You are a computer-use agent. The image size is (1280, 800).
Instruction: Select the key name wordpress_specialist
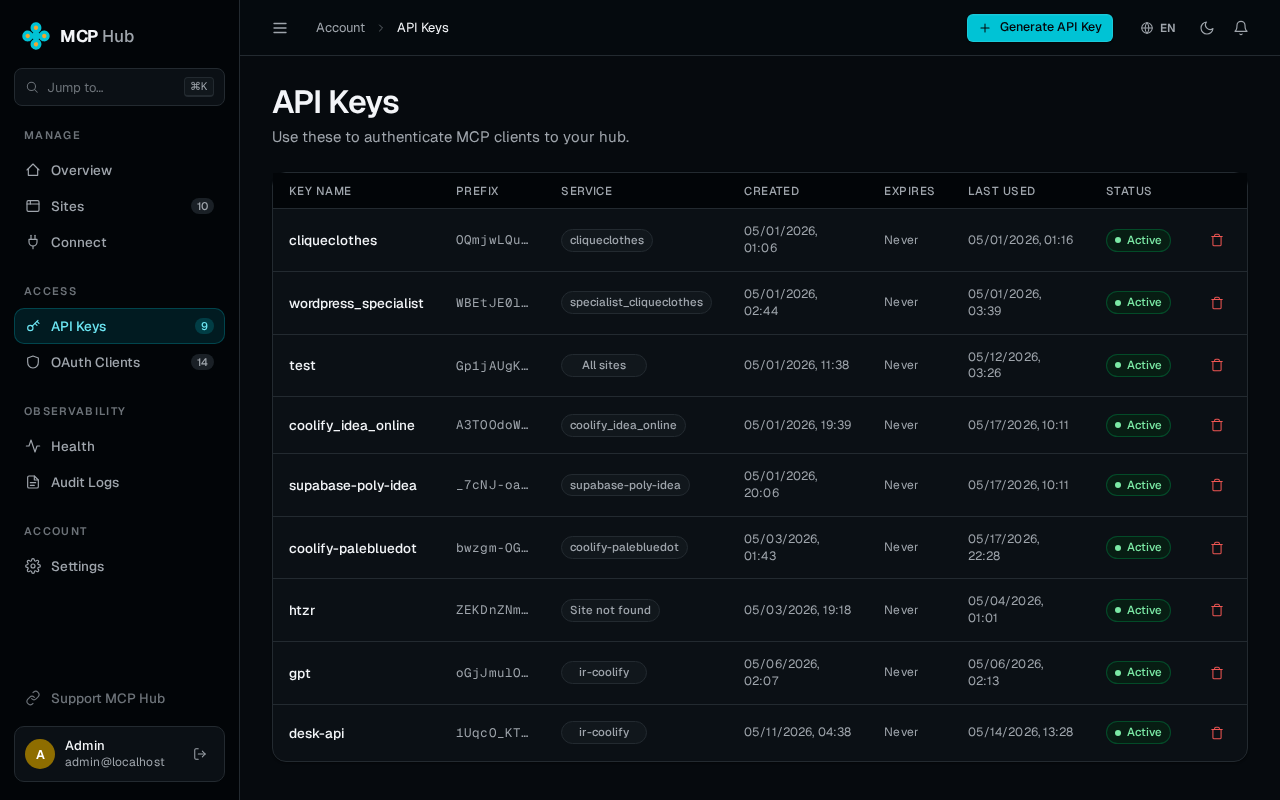tap(356, 303)
